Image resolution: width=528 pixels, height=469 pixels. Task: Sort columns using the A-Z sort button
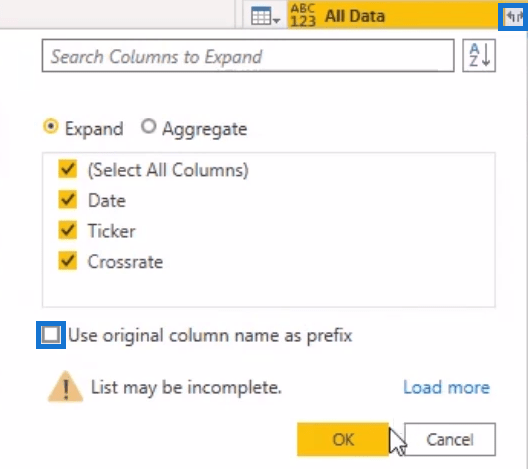pos(479,56)
